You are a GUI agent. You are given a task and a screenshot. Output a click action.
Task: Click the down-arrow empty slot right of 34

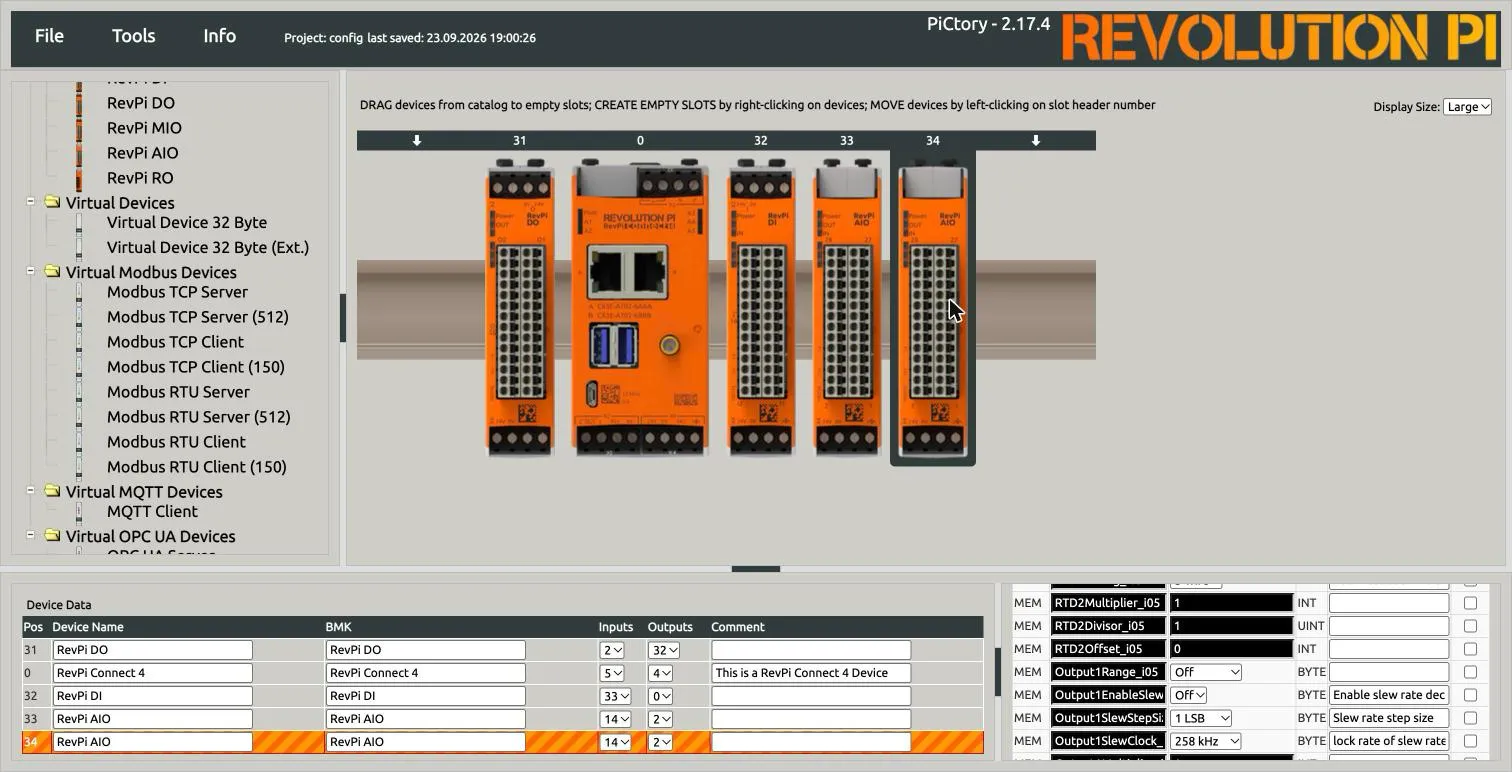(1036, 141)
